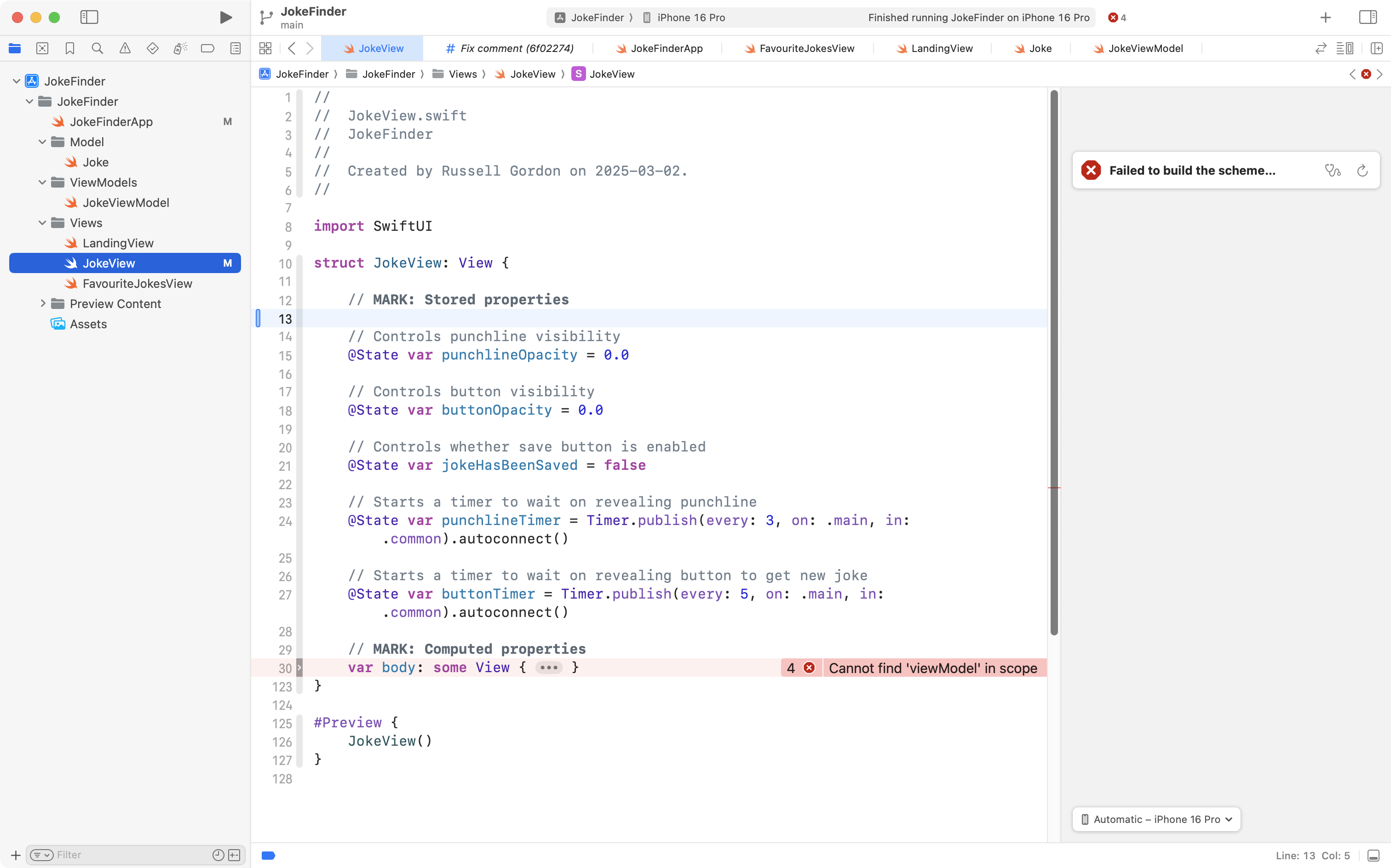Screen dimensions: 1391x868
Task: Open the source control navigator icon
Action: point(42,48)
